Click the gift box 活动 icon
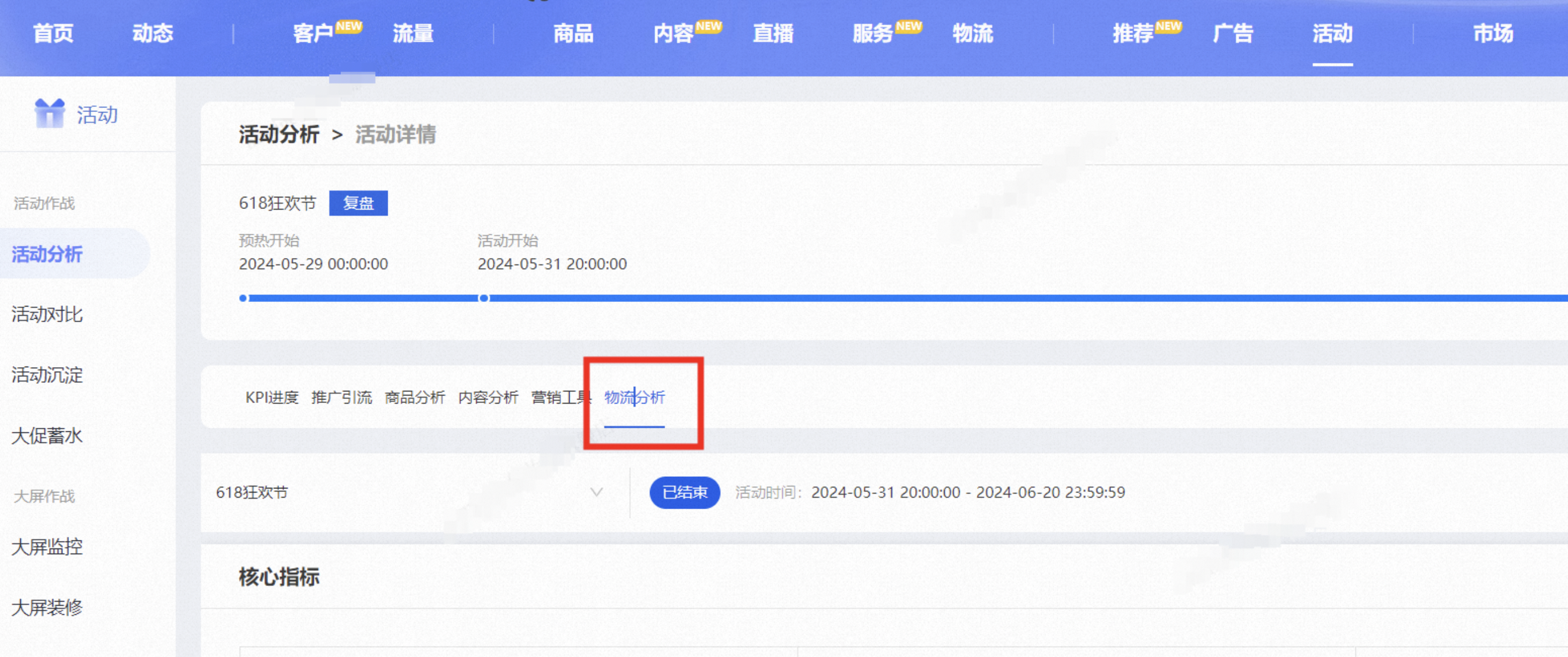 coord(49,114)
